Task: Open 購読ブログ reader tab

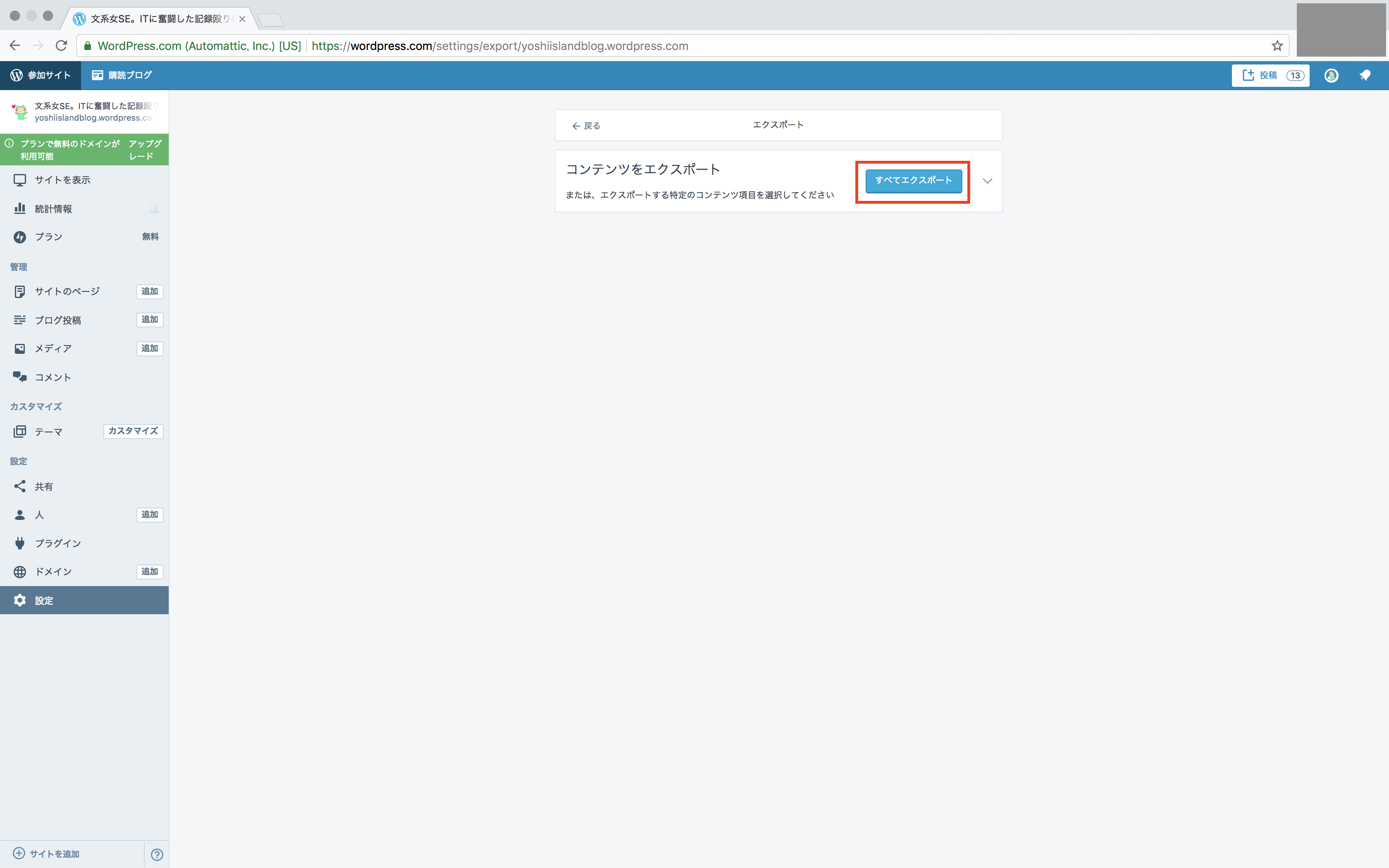Action: tap(122, 75)
